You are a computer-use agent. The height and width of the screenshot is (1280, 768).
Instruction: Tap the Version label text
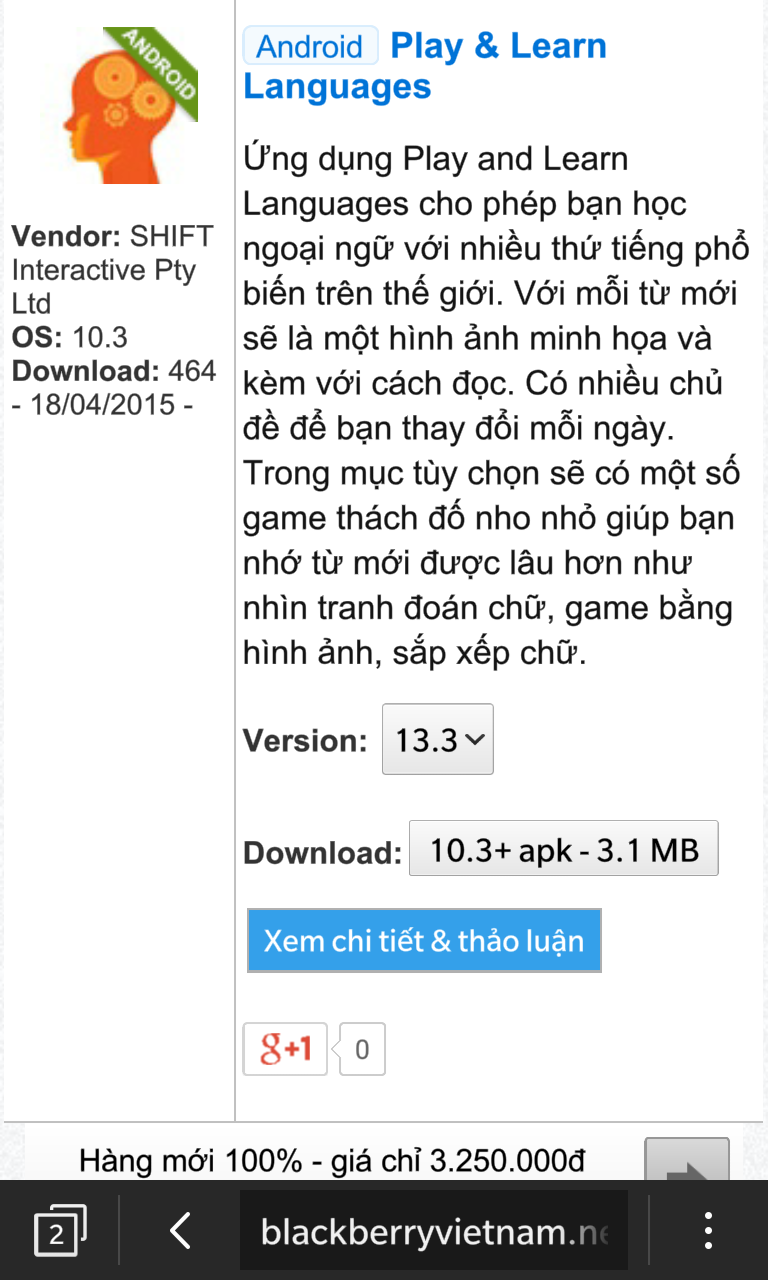tap(306, 741)
